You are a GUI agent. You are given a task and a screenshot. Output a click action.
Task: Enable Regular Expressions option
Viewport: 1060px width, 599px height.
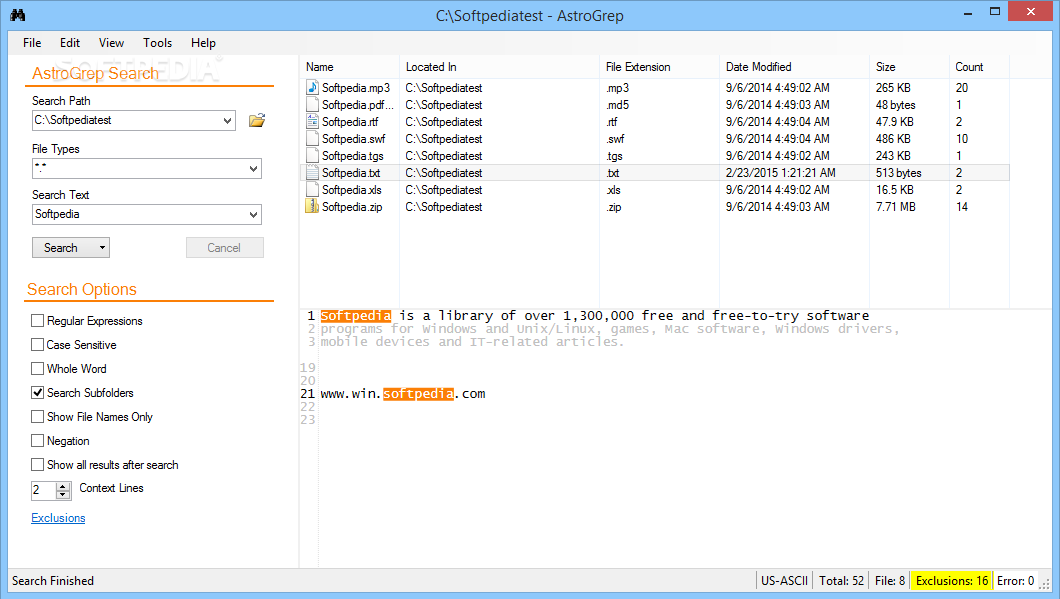(38, 320)
